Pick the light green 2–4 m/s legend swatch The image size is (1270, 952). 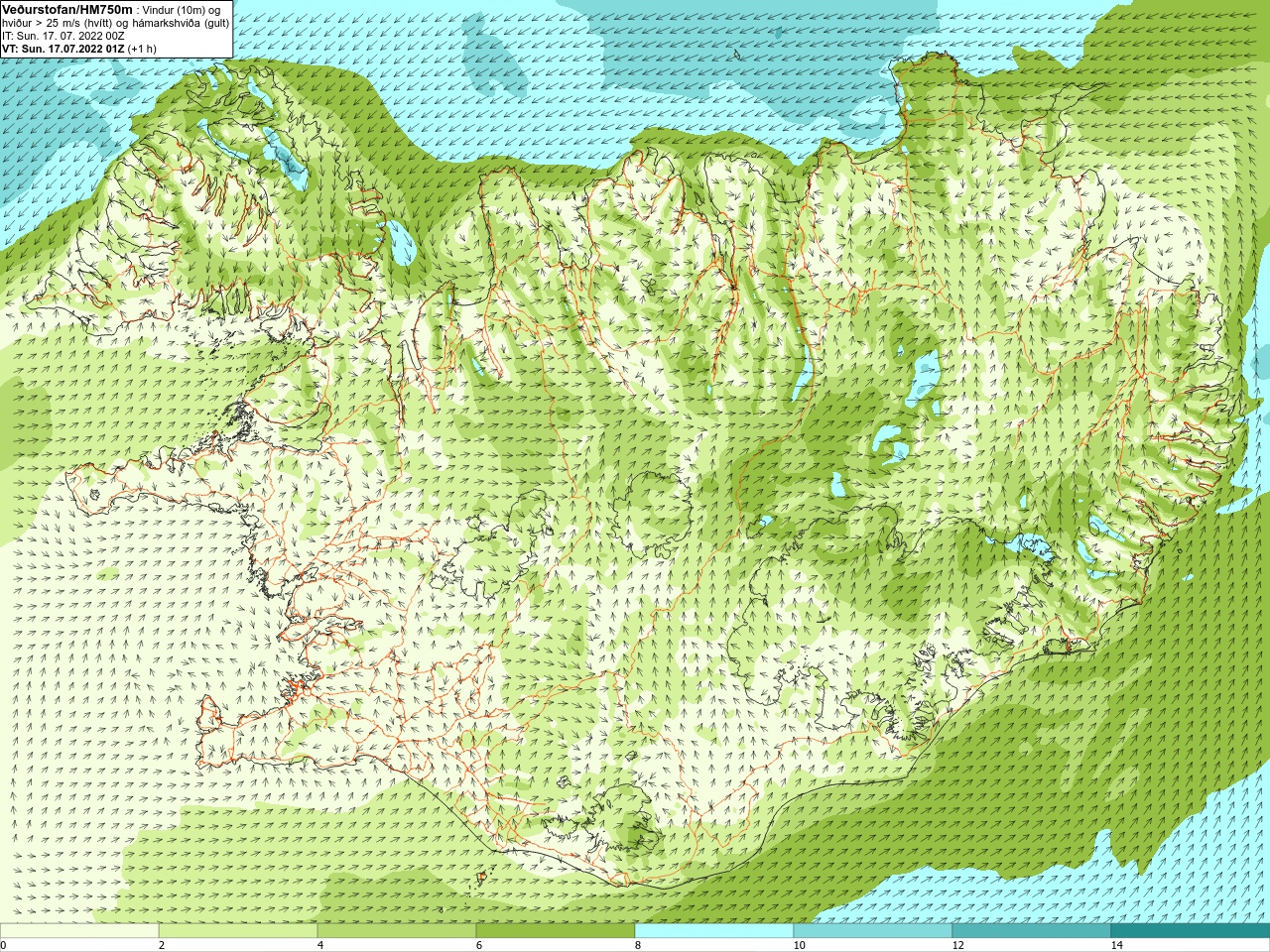click(238, 931)
